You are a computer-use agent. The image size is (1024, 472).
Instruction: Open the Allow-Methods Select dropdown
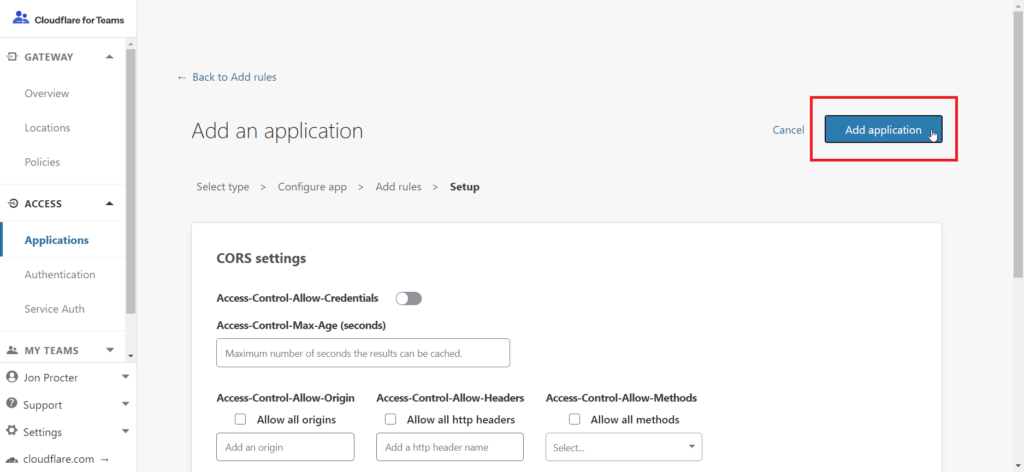point(624,447)
